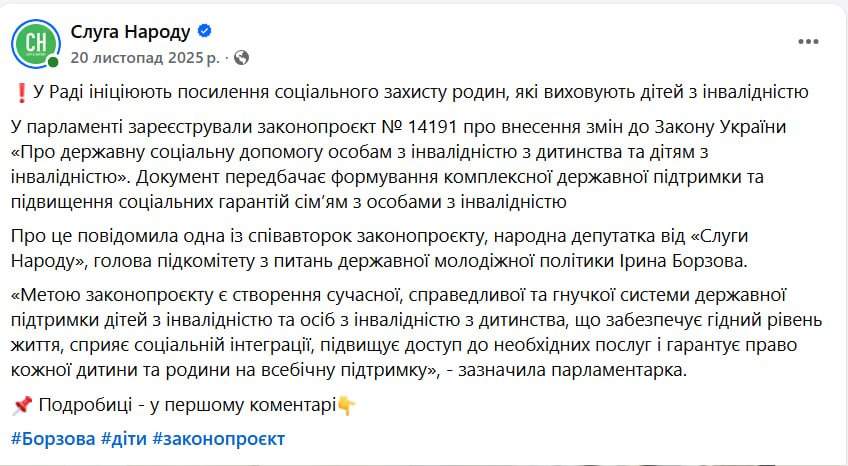
Task: Open the Слуга Народу page name link
Action: [x=131, y=32]
